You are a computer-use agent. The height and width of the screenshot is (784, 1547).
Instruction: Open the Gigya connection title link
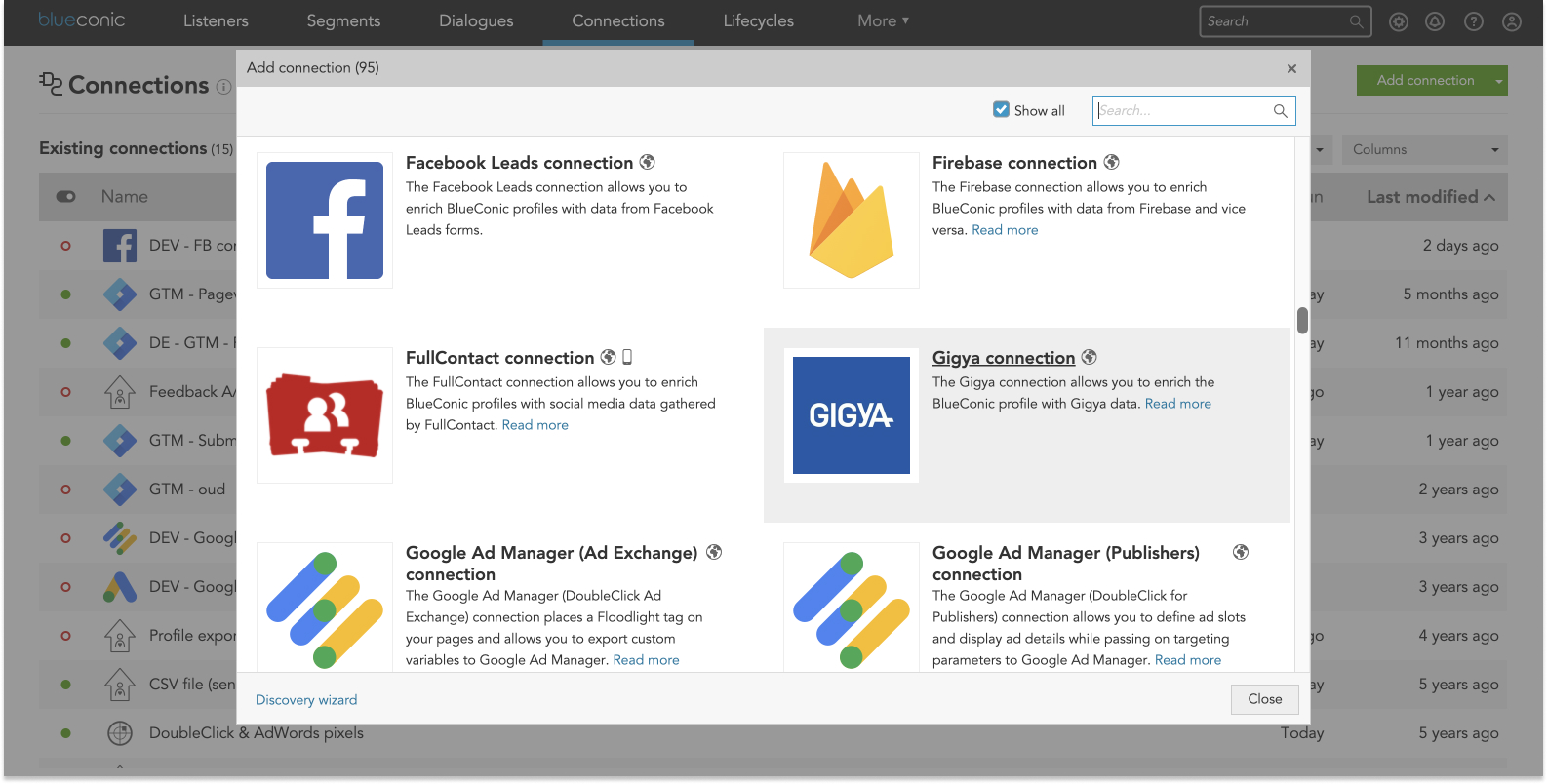coord(1004,358)
